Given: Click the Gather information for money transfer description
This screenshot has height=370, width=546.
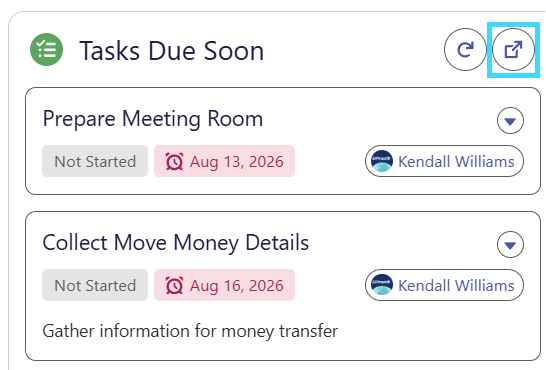Looking at the screenshot, I should [x=190, y=331].
